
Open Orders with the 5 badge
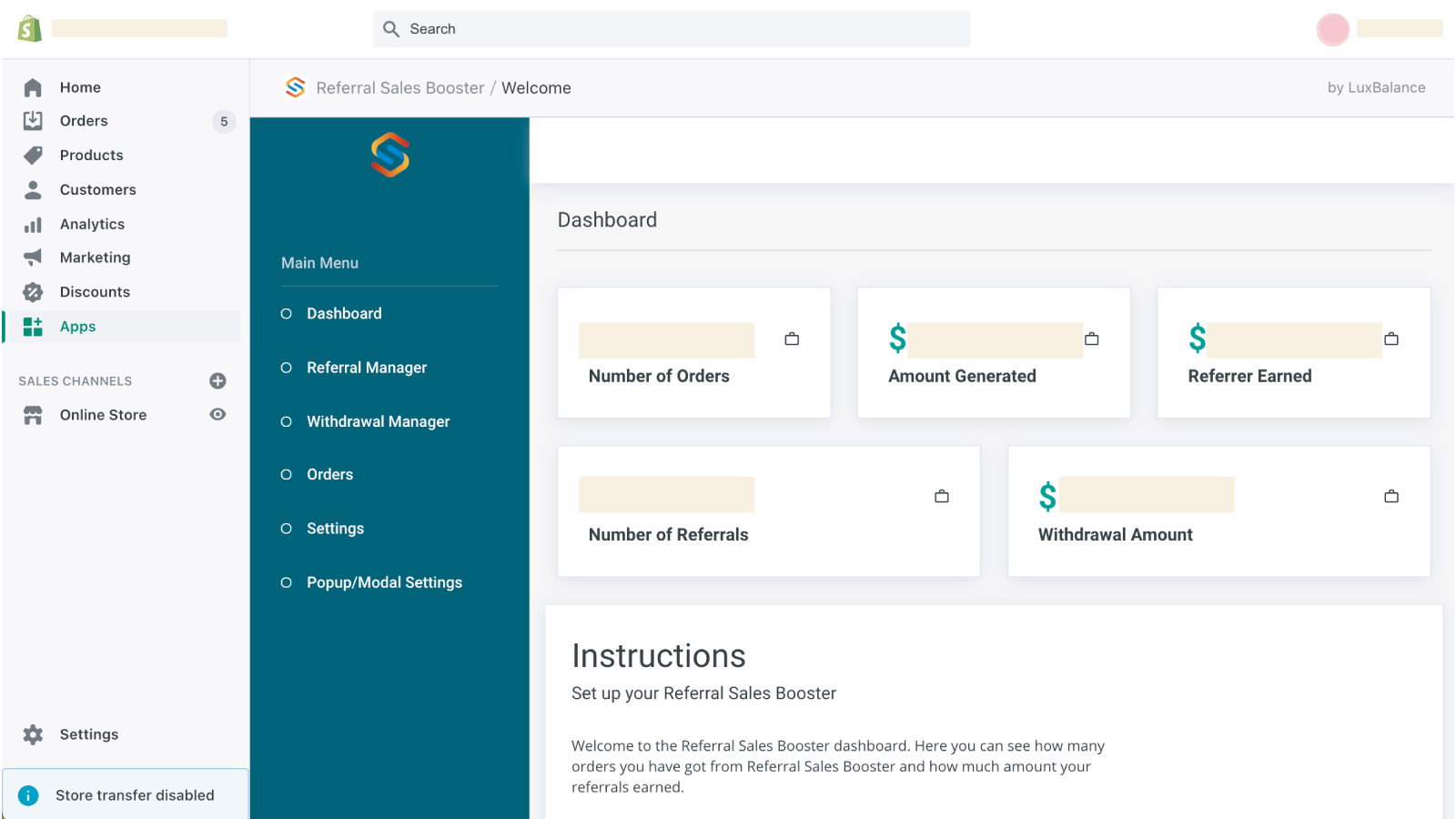pyautogui.click(x=84, y=121)
